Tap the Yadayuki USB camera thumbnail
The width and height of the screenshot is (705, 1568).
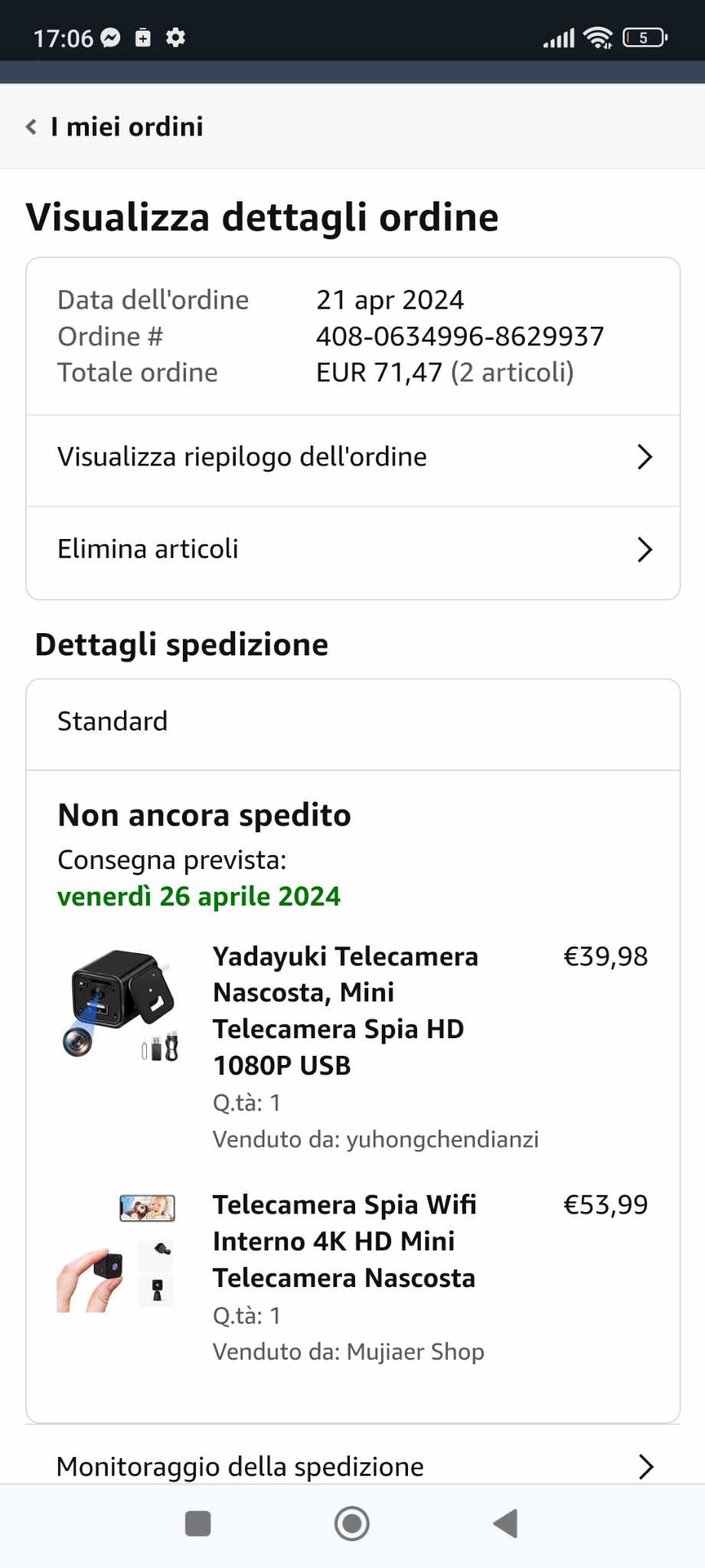[120, 1004]
